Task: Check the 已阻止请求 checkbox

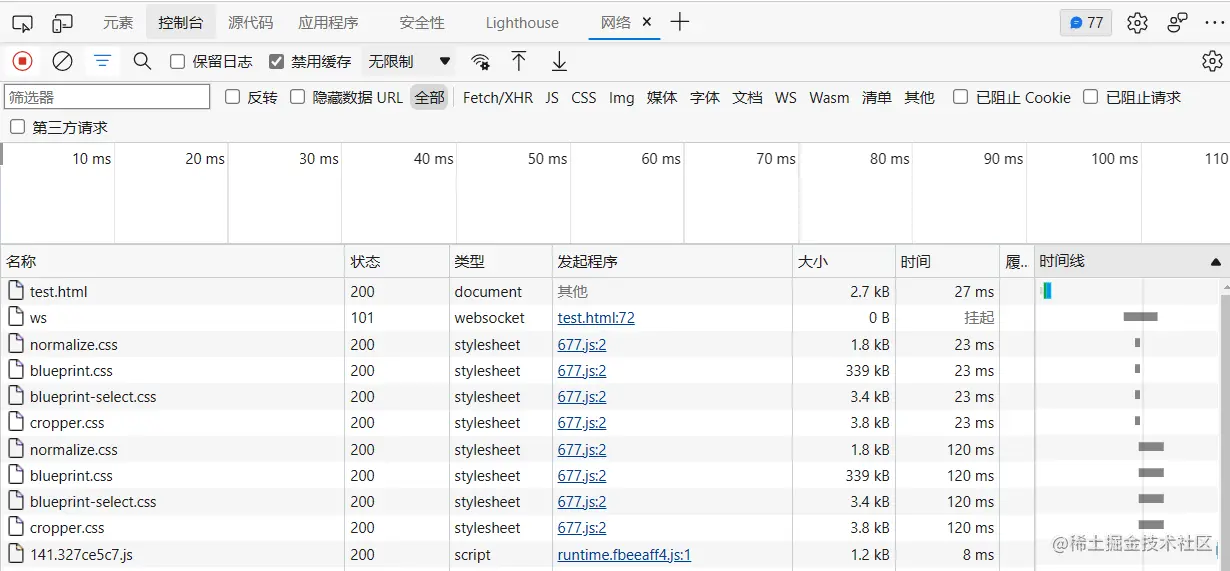Action: pyautogui.click(x=1091, y=97)
